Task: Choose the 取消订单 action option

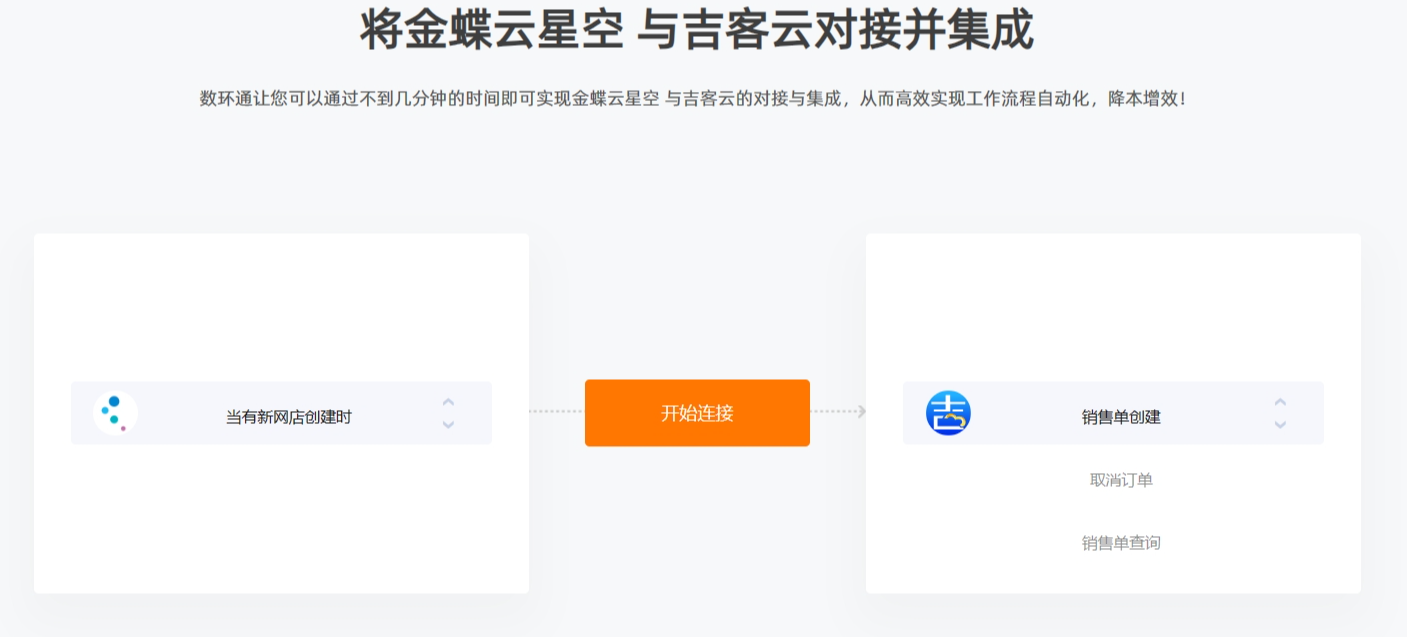Action: click(1121, 480)
